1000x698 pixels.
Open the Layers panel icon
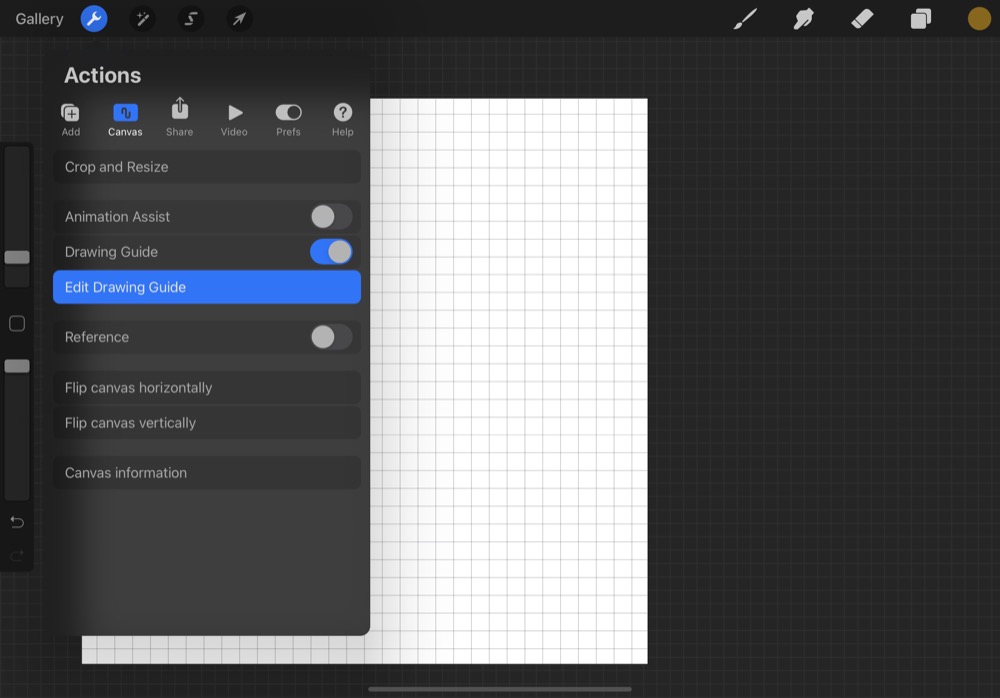pos(920,19)
